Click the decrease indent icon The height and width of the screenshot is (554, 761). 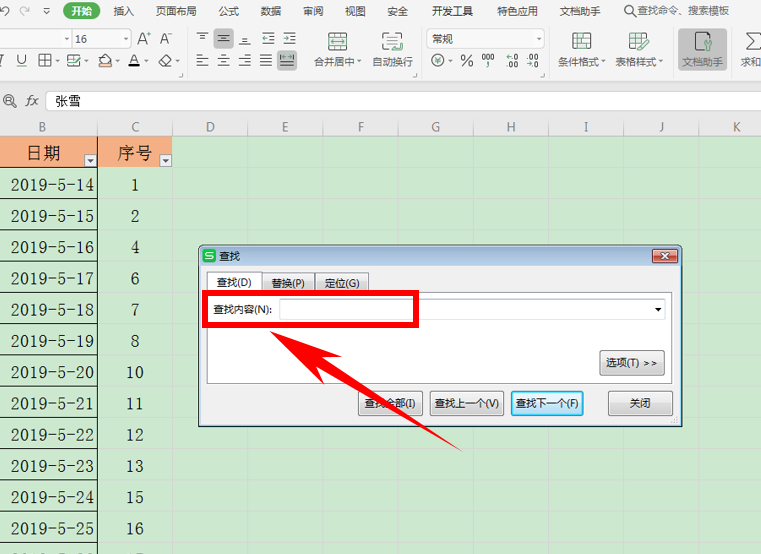(268, 38)
